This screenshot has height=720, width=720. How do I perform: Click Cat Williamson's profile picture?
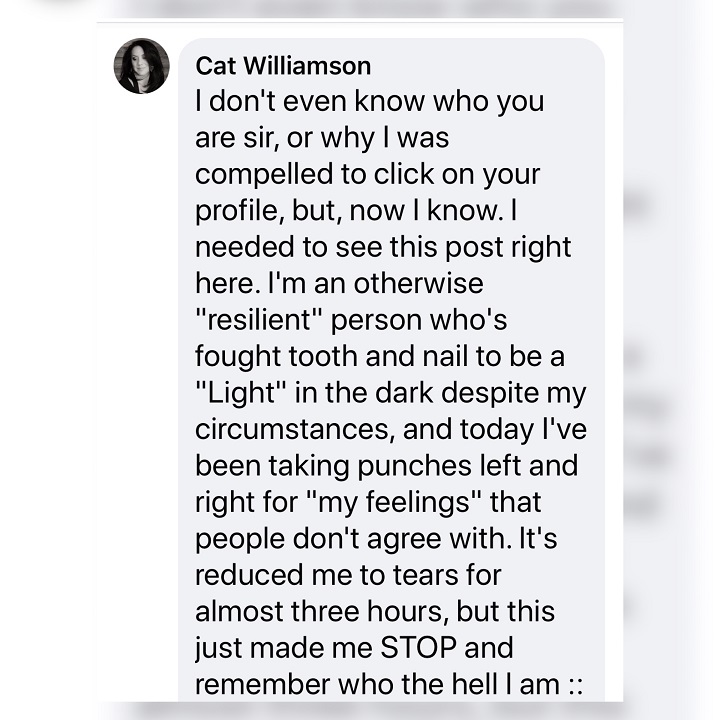coord(142,66)
